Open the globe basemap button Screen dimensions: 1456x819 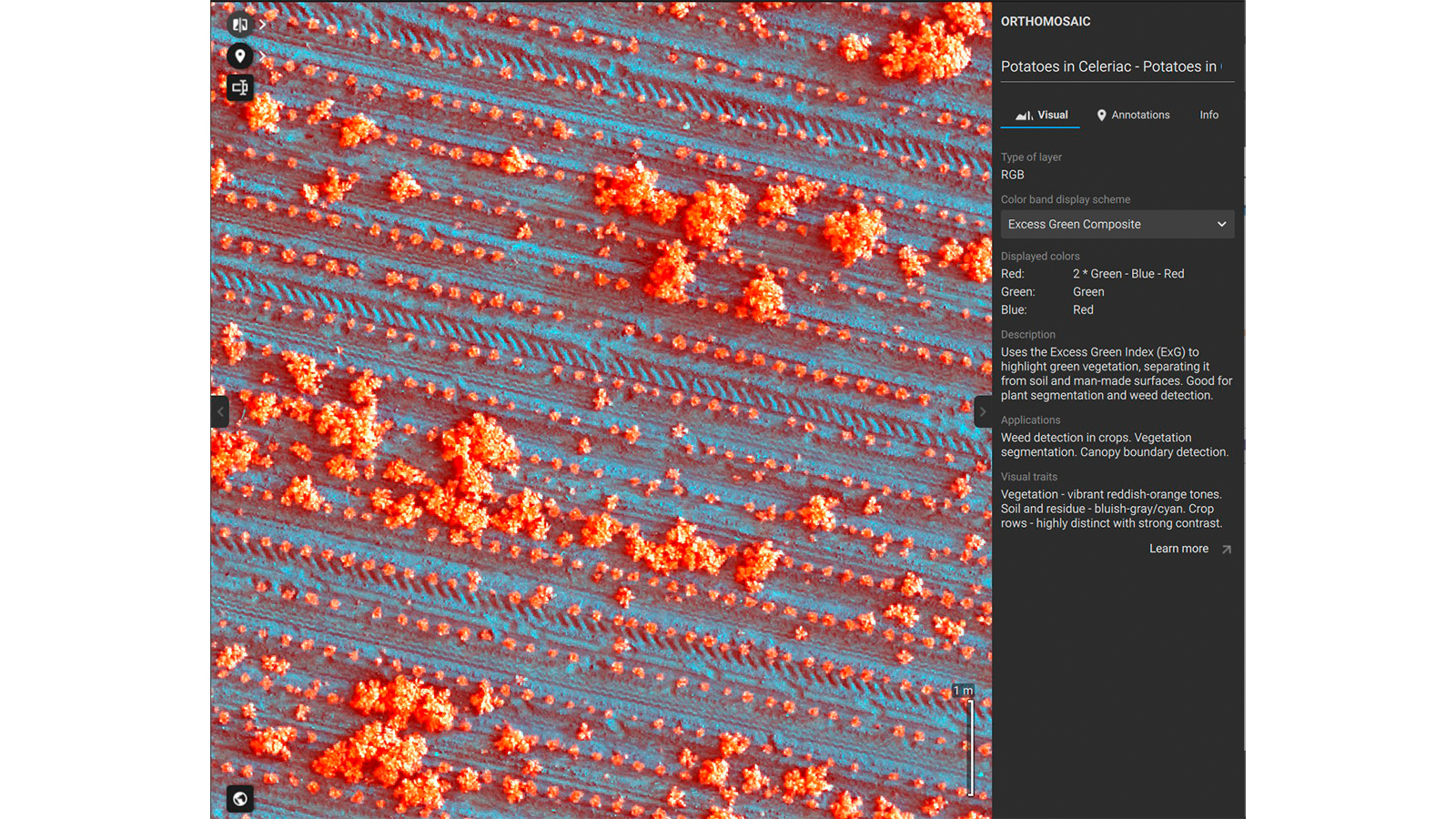240,799
